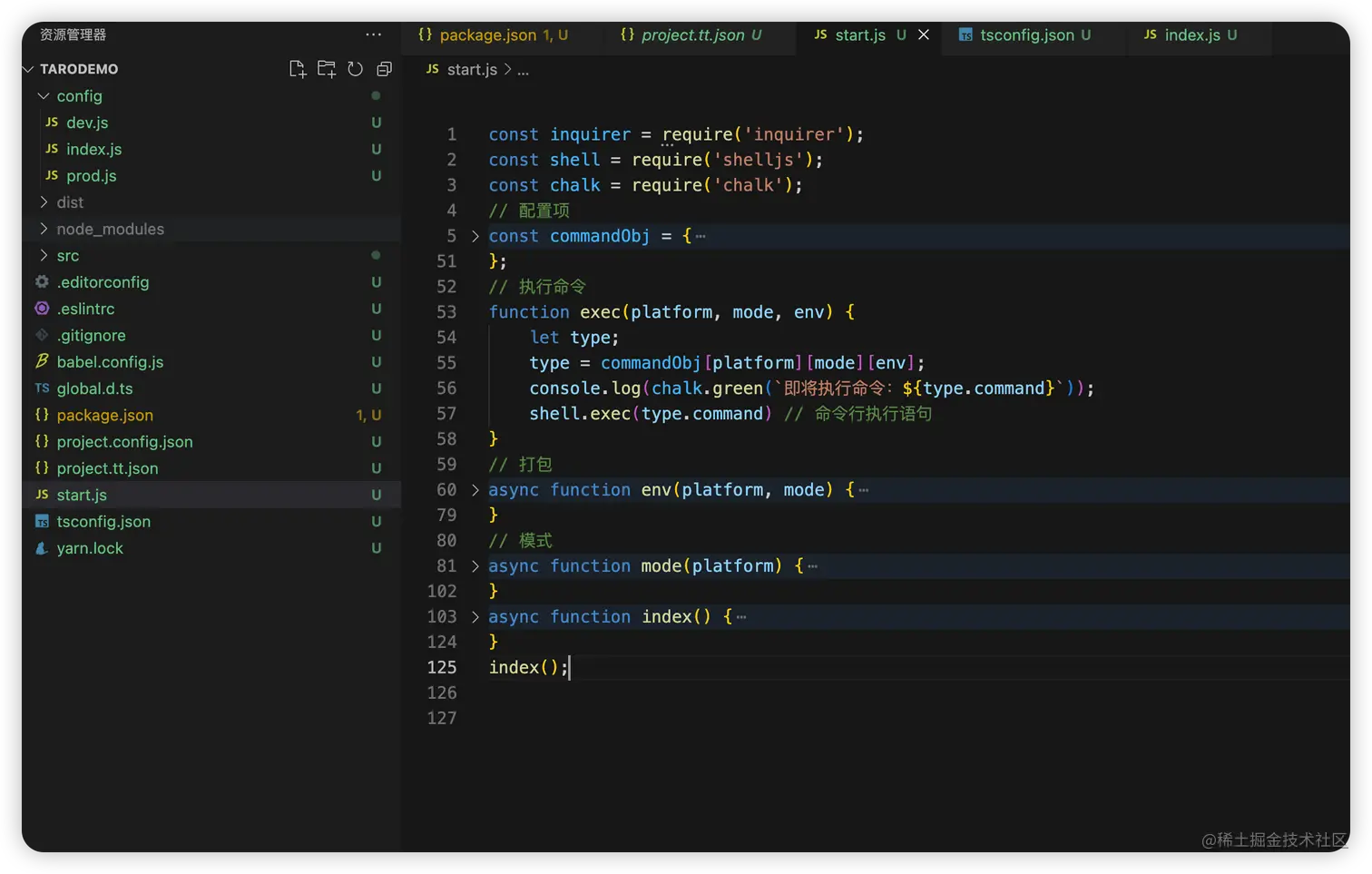Viewport: 1372px width, 874px height.
Task: Open the .gitignore file
Action: 211,335
